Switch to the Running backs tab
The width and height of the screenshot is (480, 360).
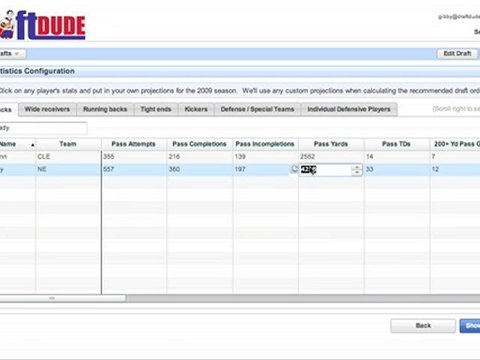pyautogui.click(x=105, y=109)
